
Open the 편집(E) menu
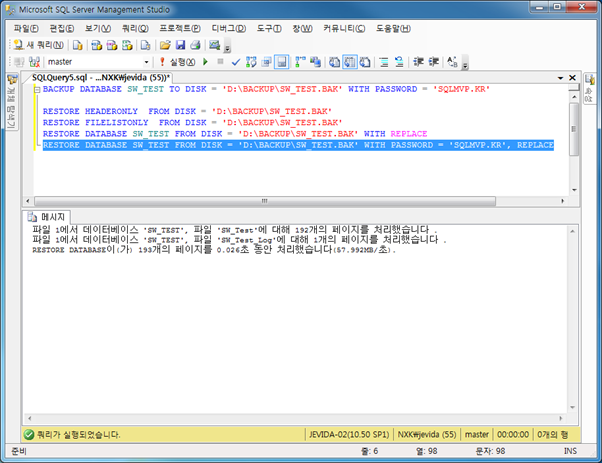pos(62,28)
